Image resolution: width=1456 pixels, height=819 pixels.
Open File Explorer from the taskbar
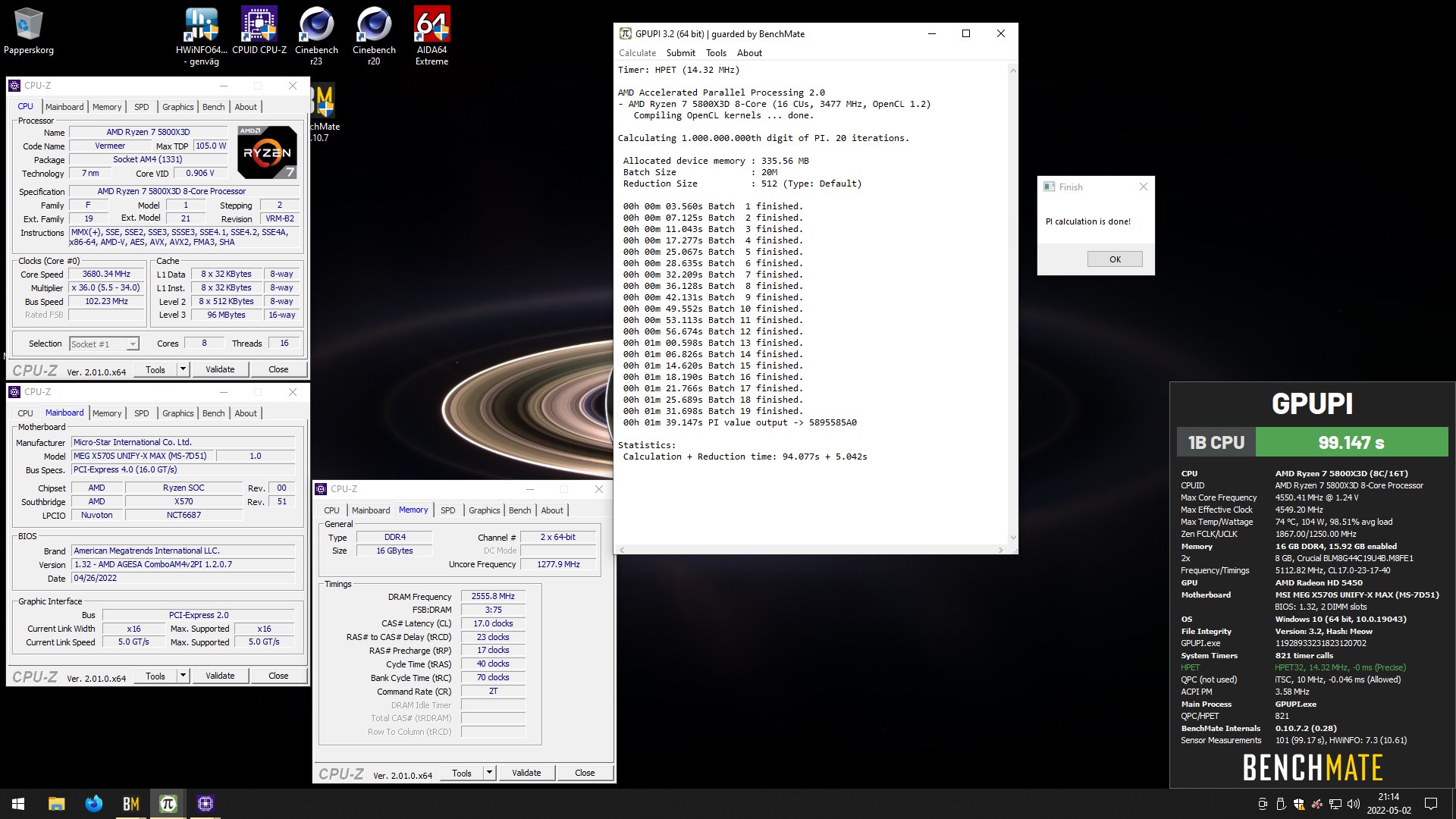pyautogui.click(x=56, y=804)
